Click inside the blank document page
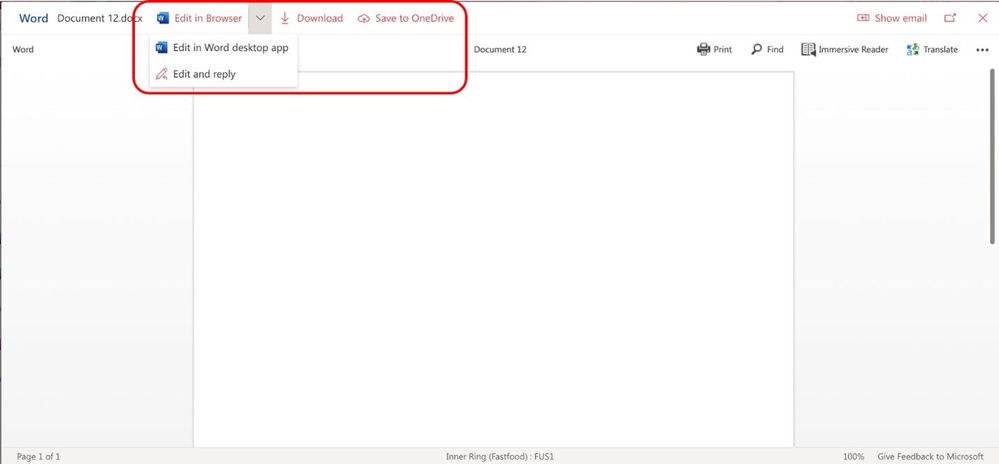999x464 pixels. click(x=494, y=259)
